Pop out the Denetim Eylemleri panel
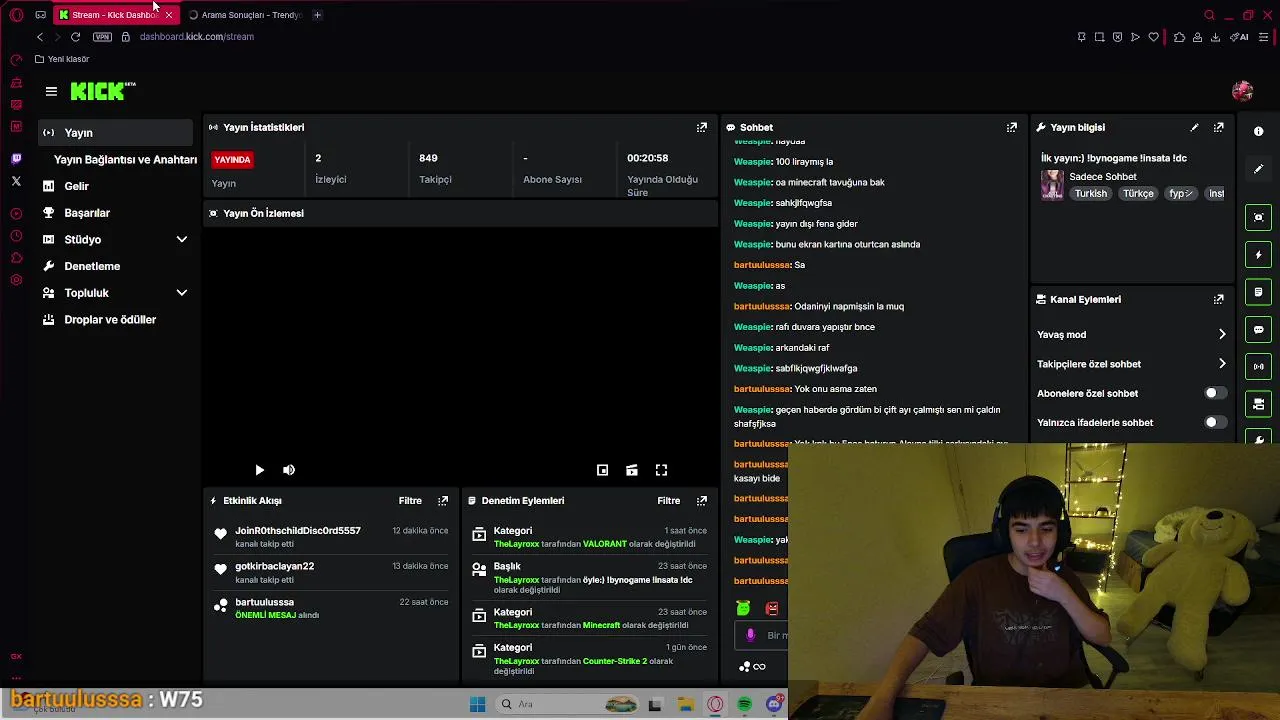This screenshot has height=720, width=1280. [702, 500]
